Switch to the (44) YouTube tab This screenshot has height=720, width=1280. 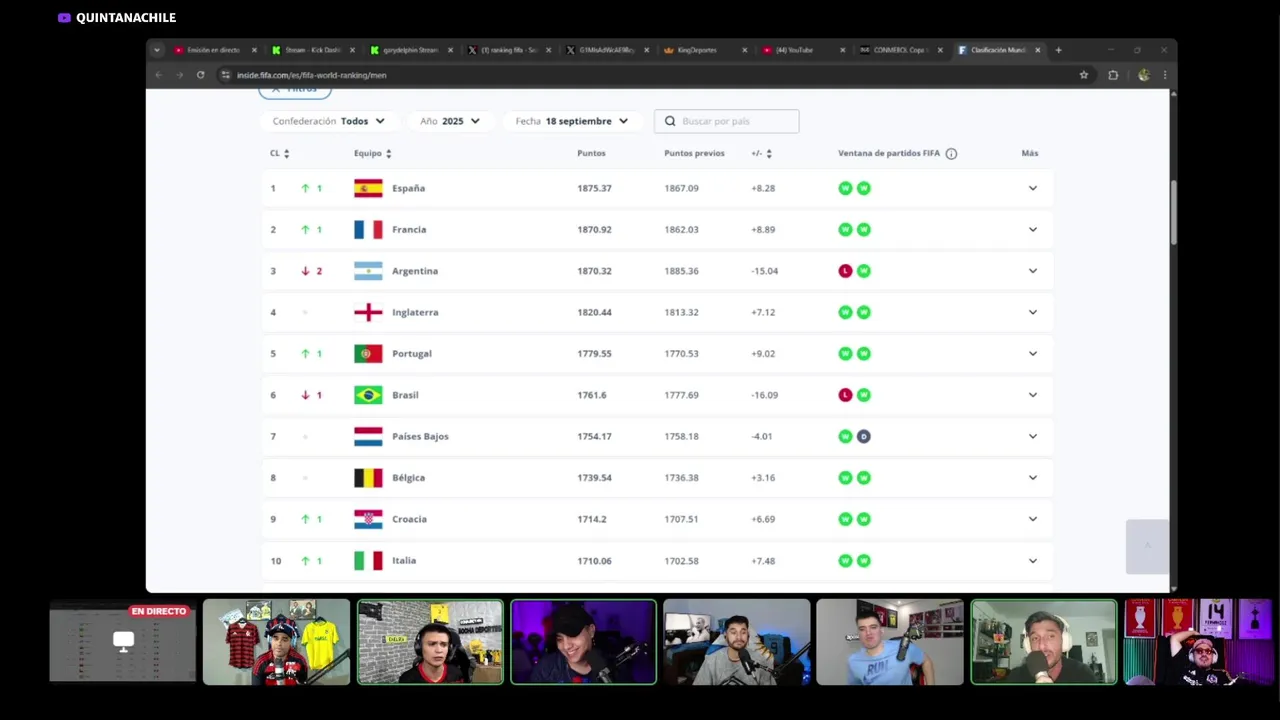[x=802, y=50]
